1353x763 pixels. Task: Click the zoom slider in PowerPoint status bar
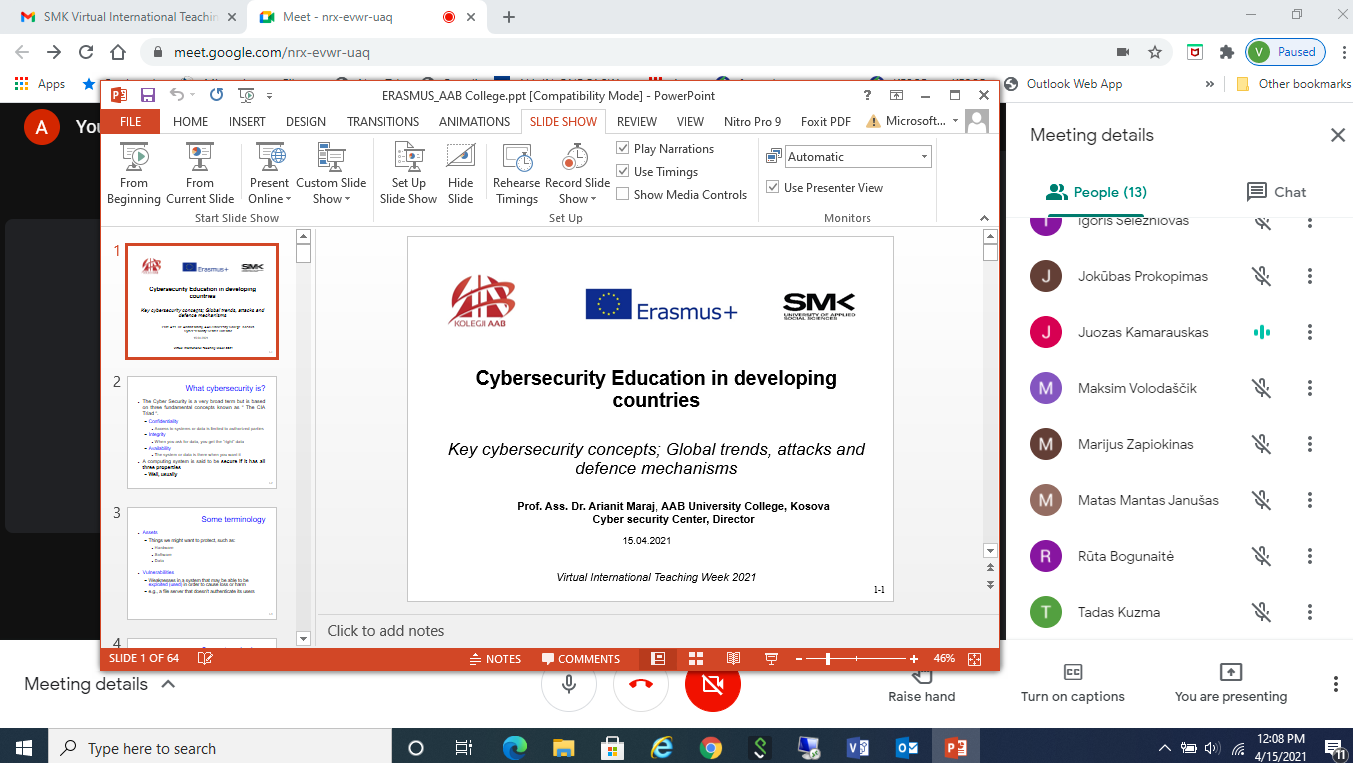tap(828, 659)
